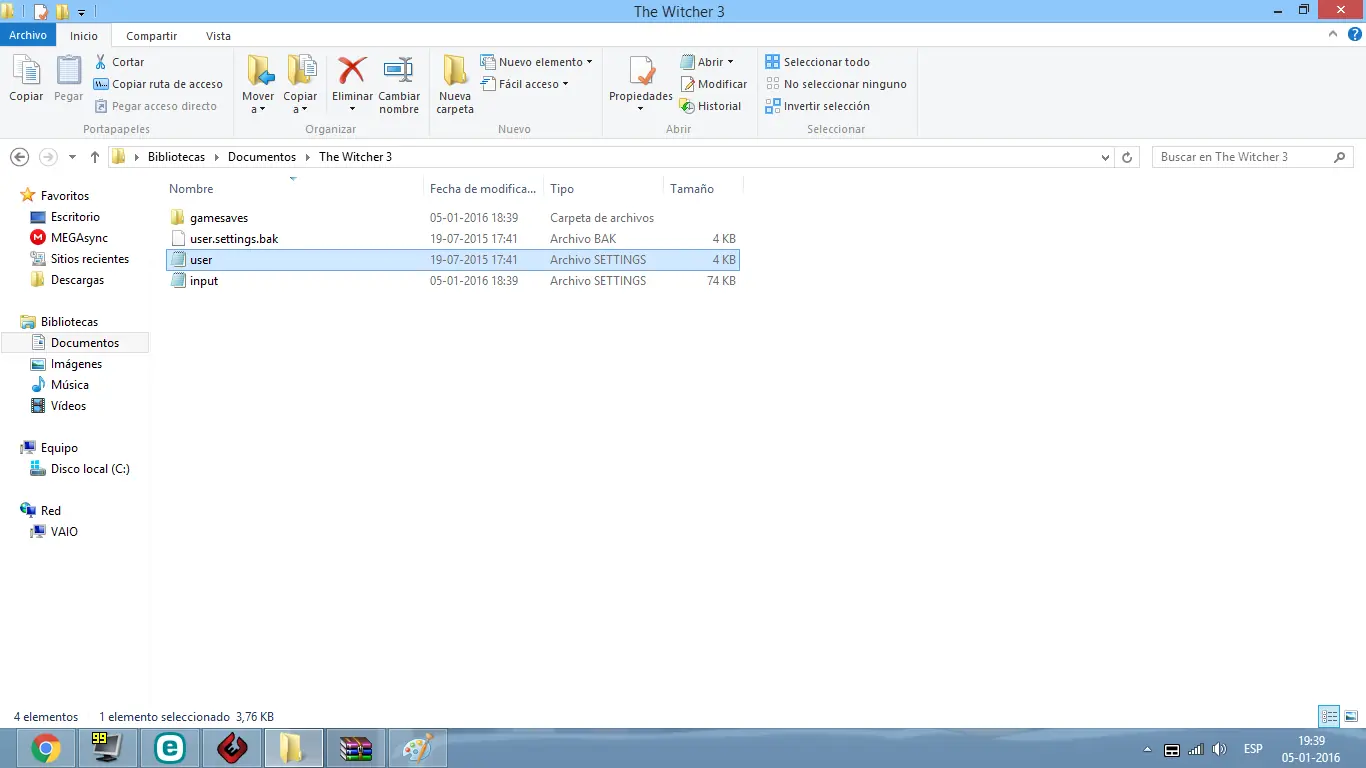Open Escritorio in Favoritos
The width and height of the screenshot is (1366, 768).
tap(75, 217)
